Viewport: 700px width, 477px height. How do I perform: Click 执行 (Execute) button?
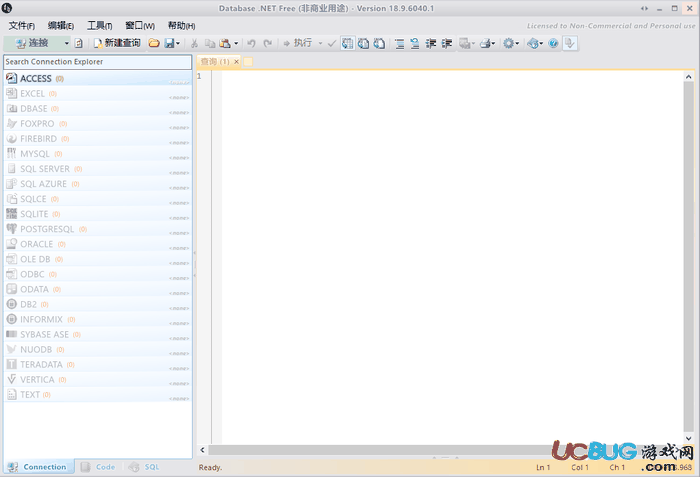tap(298, 43)
